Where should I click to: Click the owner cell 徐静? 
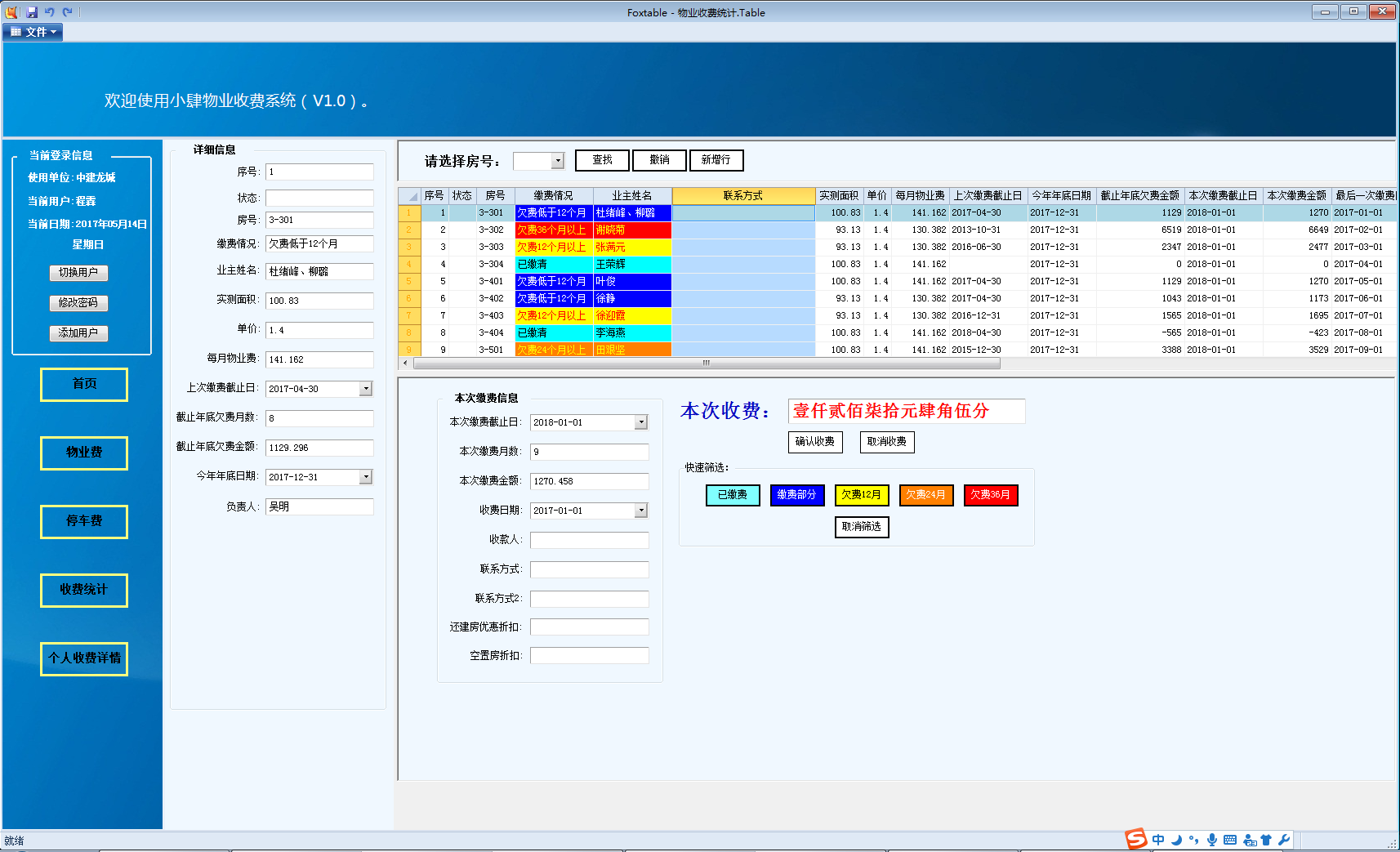[x=633, y=299]
